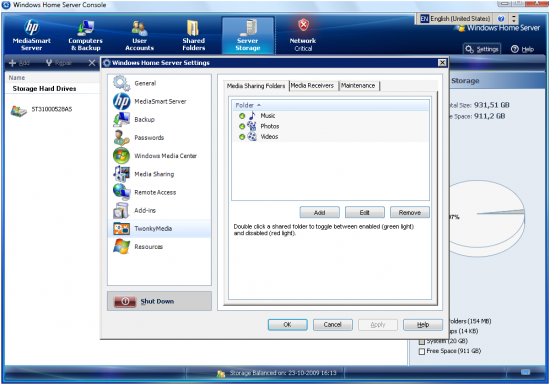Click Storage Hard Drives group heading

coord(44,89)
